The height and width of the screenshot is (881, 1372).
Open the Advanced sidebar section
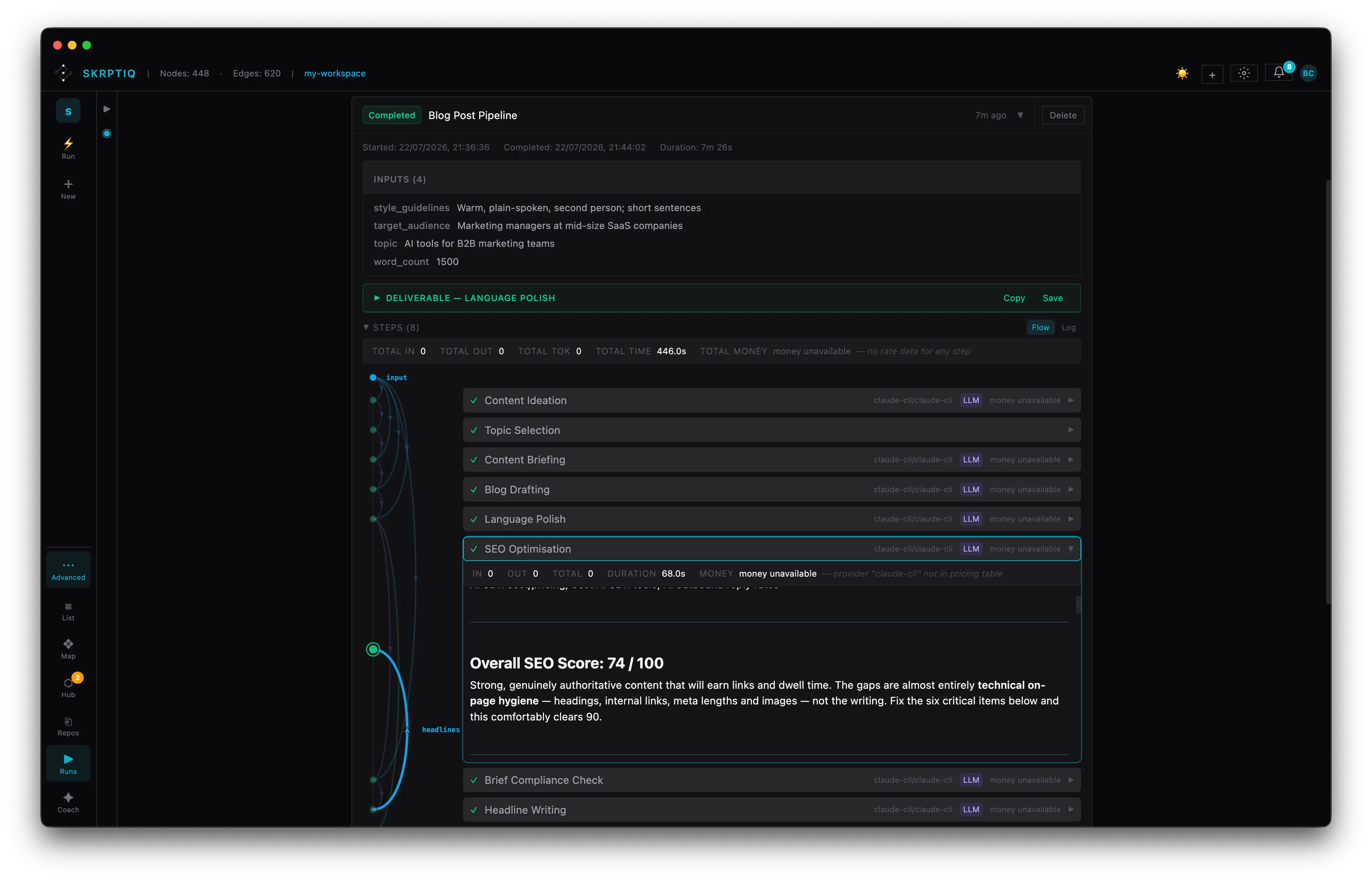click(68, 570)
